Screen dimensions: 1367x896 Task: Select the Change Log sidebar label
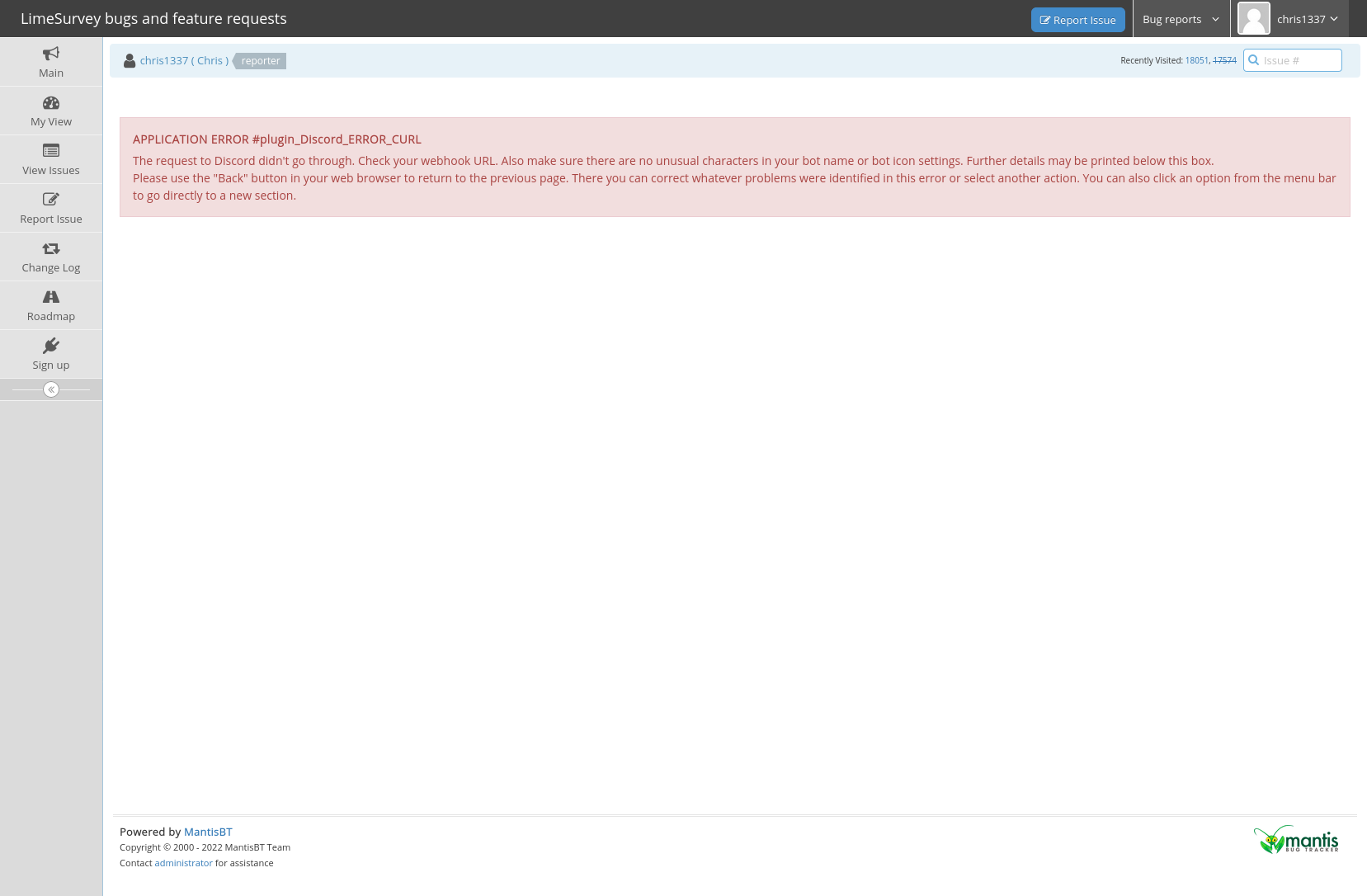(x=51, y=268)
